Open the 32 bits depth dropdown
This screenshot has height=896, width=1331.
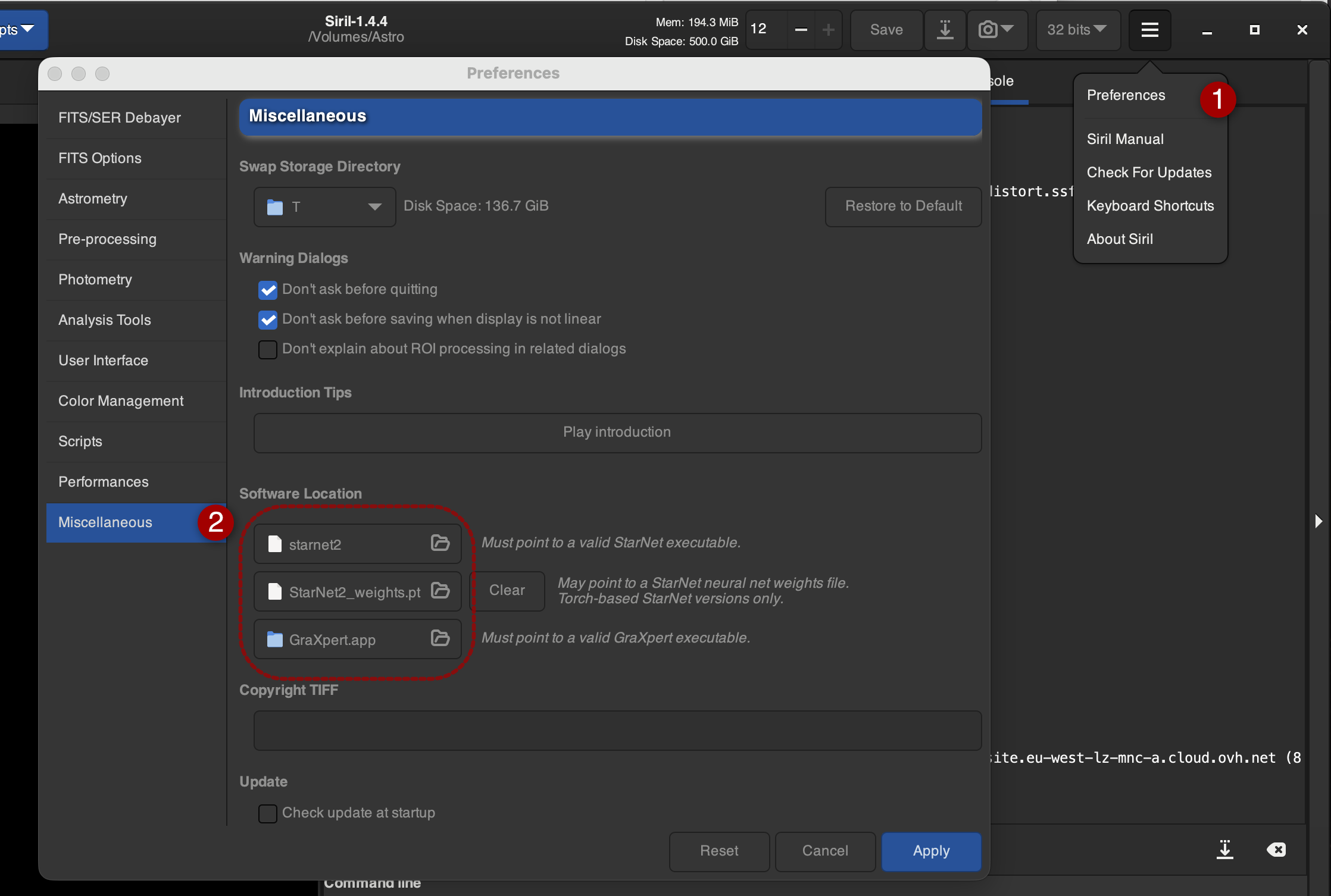[1078, 30]
